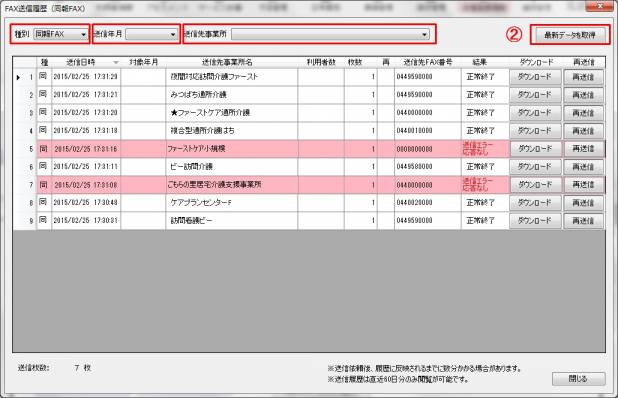
Task: Download the こもらの里居宅介護支援事業所 fax
Action: click(535, 185)
